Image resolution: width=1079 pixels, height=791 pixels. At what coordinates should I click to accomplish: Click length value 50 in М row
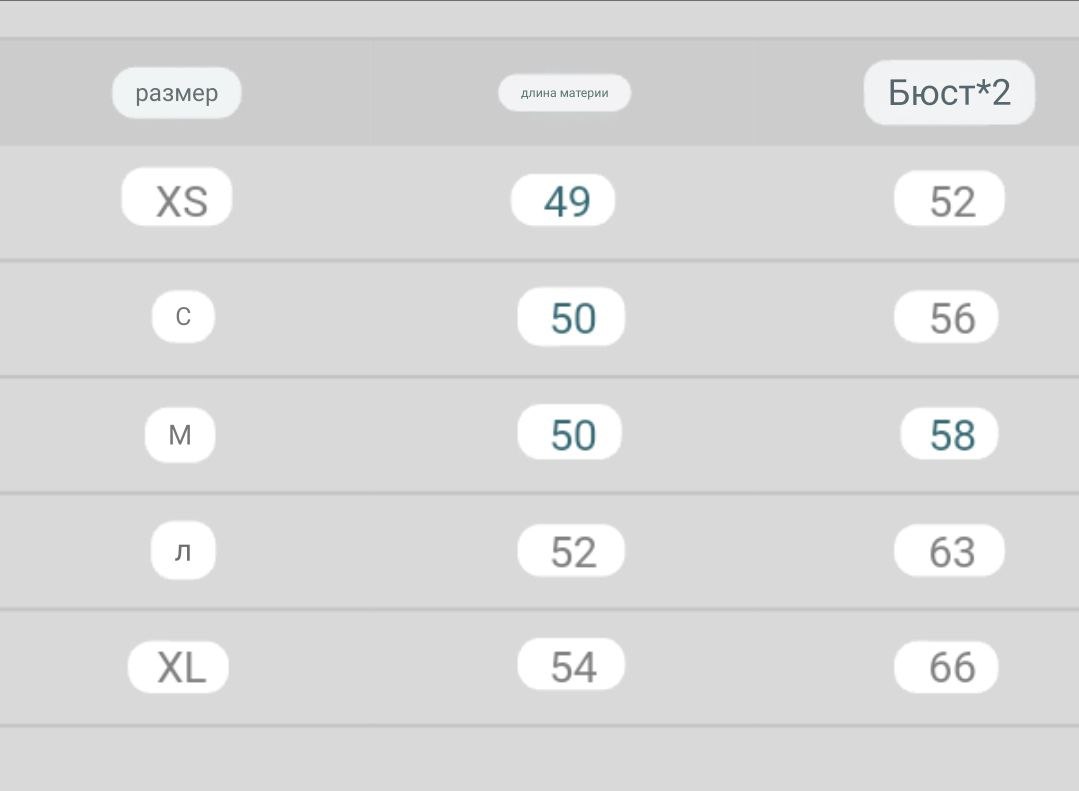point(570,432)
